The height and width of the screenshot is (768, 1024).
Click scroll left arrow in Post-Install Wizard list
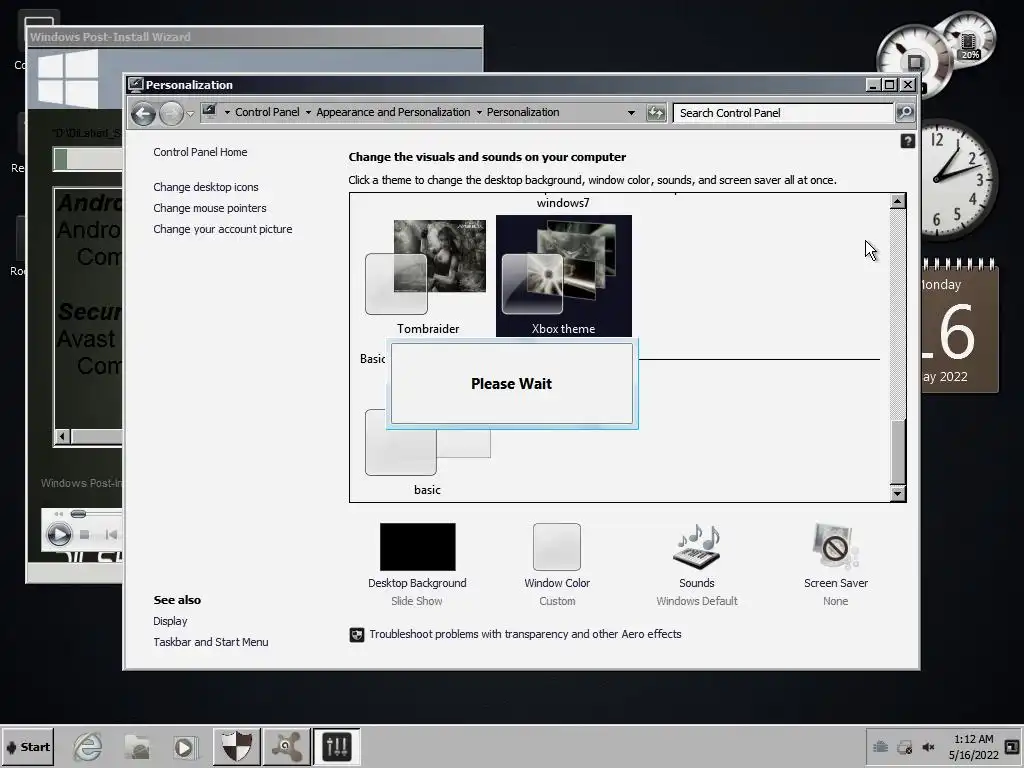pyautogui.click(x=63, y=436)
